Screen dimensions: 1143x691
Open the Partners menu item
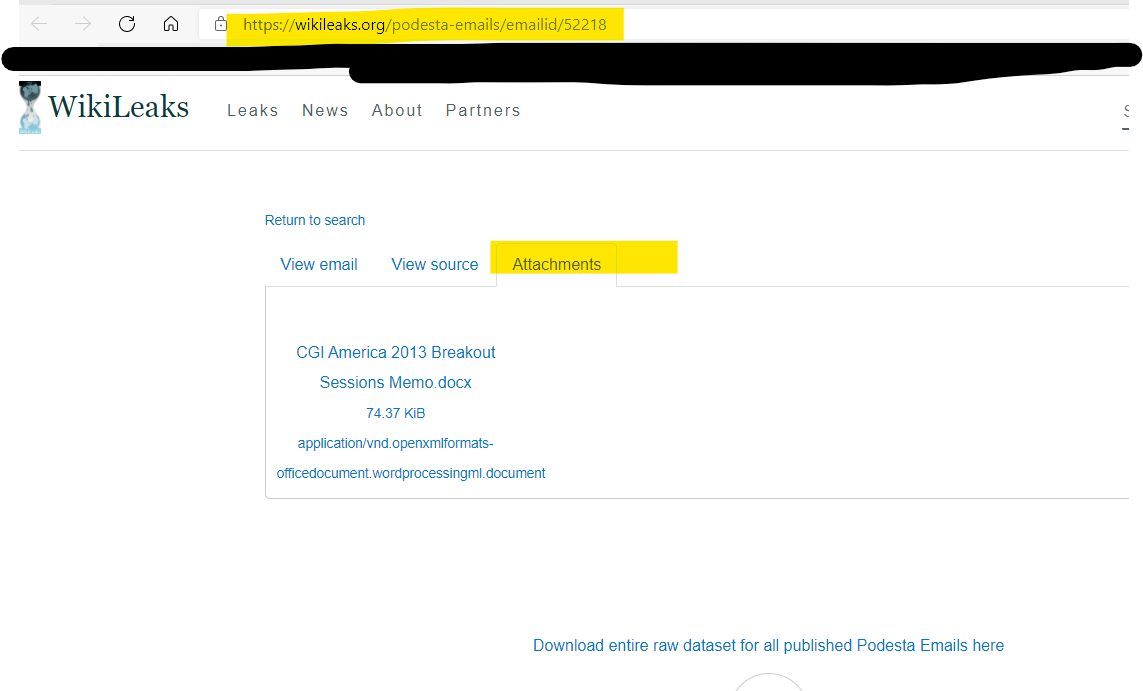click(483, 110)
